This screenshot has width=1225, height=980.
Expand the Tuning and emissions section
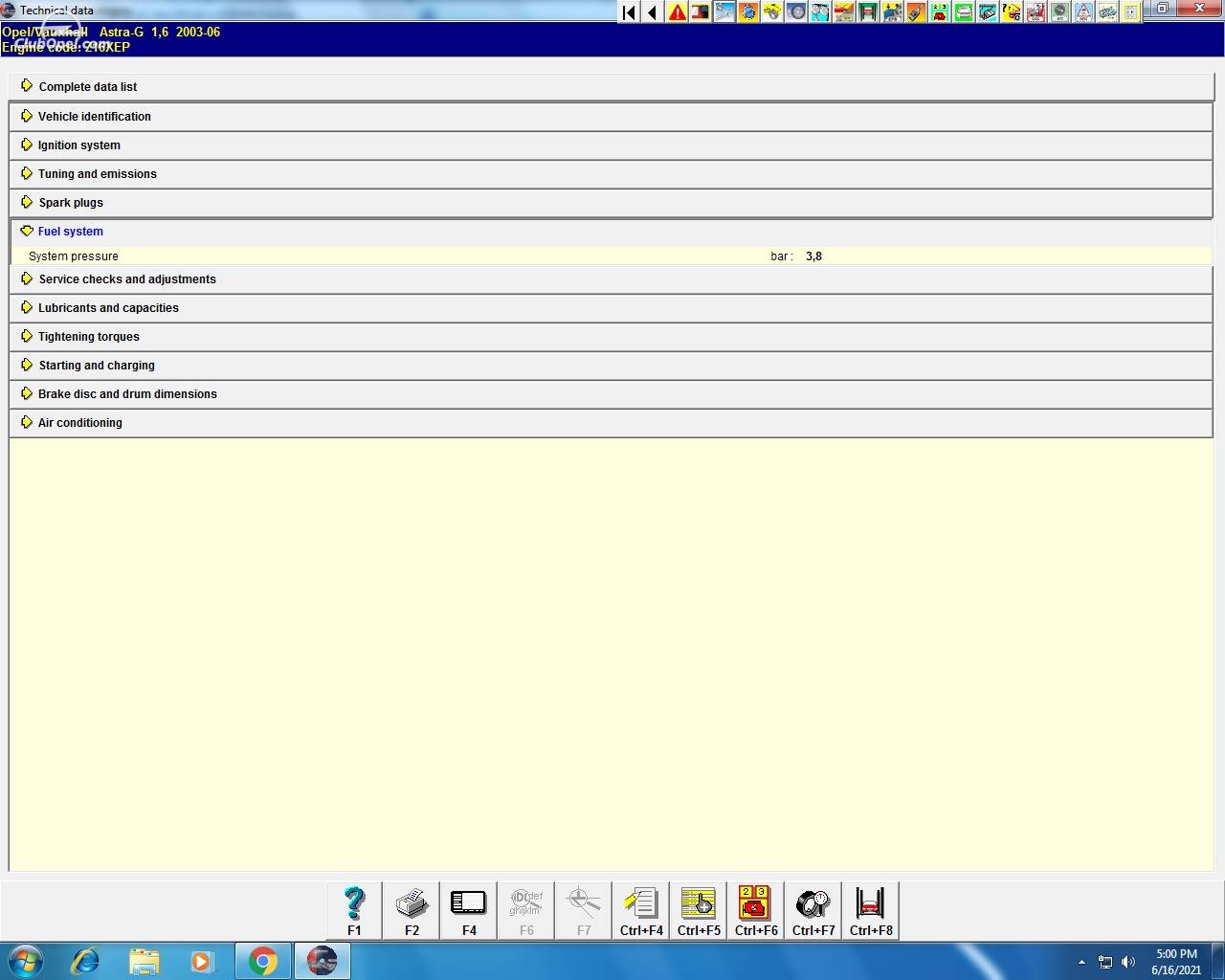tap(611, 174)
